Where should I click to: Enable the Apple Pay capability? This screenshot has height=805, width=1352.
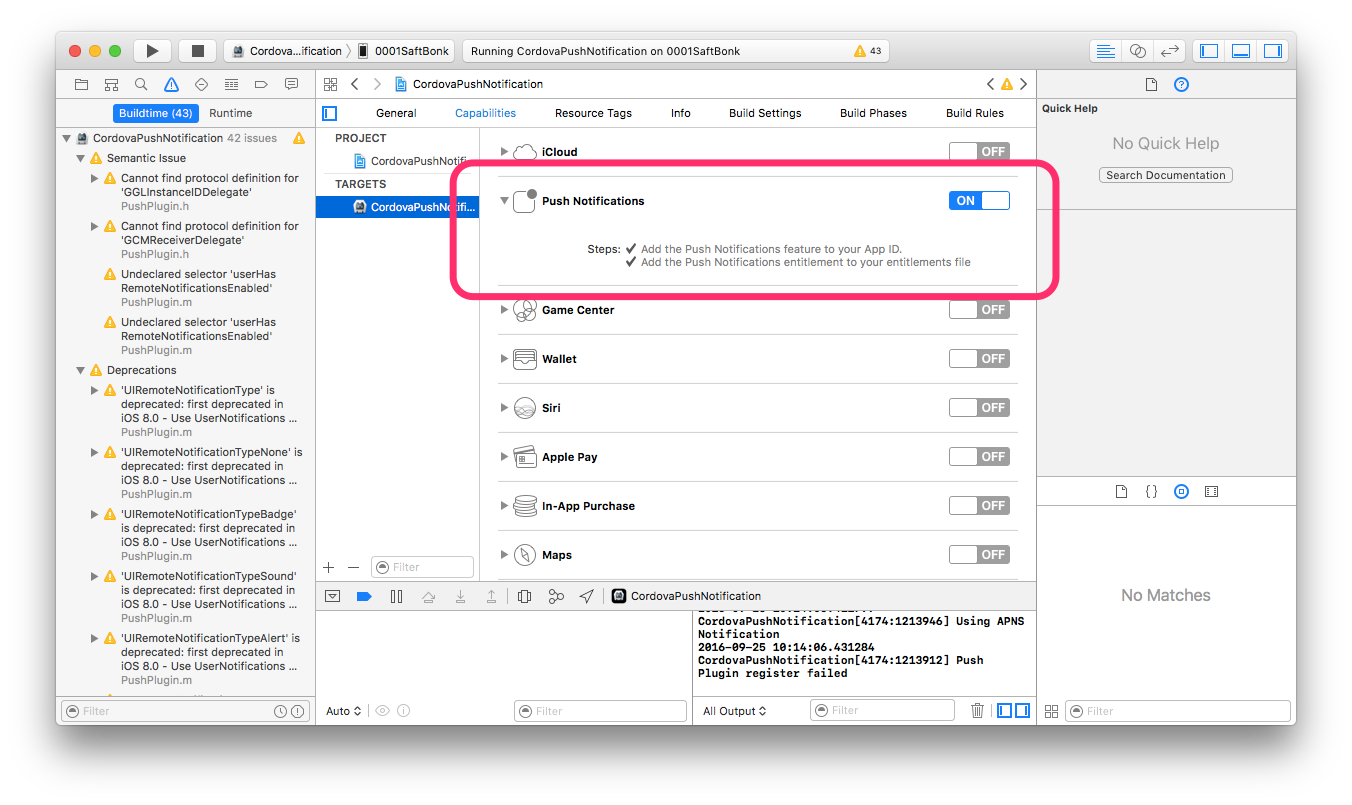[979, 456]
